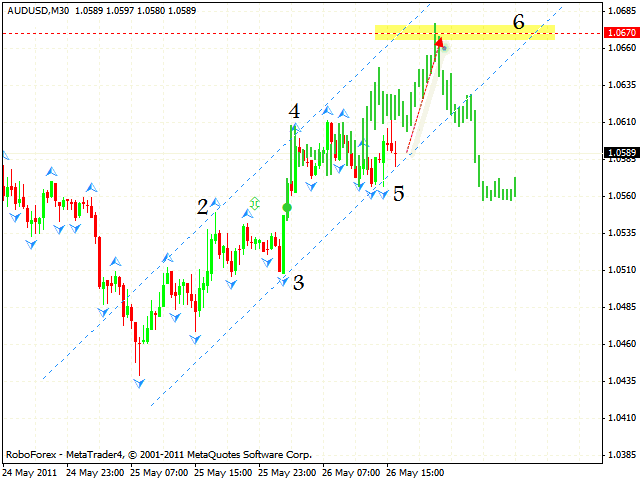
Task: Click the 24 May 23:00 time label
Action: pos(95,473)
